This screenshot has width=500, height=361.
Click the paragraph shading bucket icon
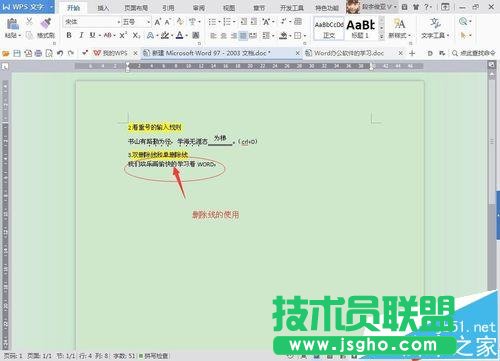coord(283,35)
